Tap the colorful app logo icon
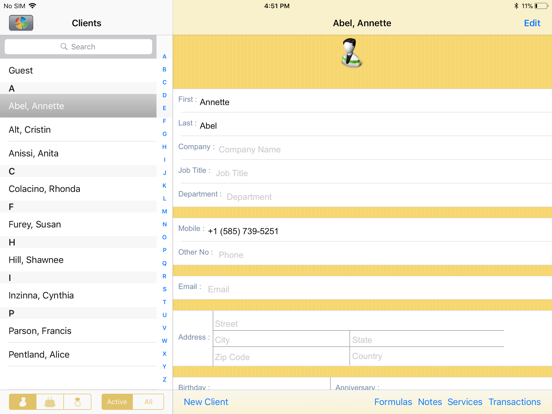552x414 pixels. click(x=21, y=23)
